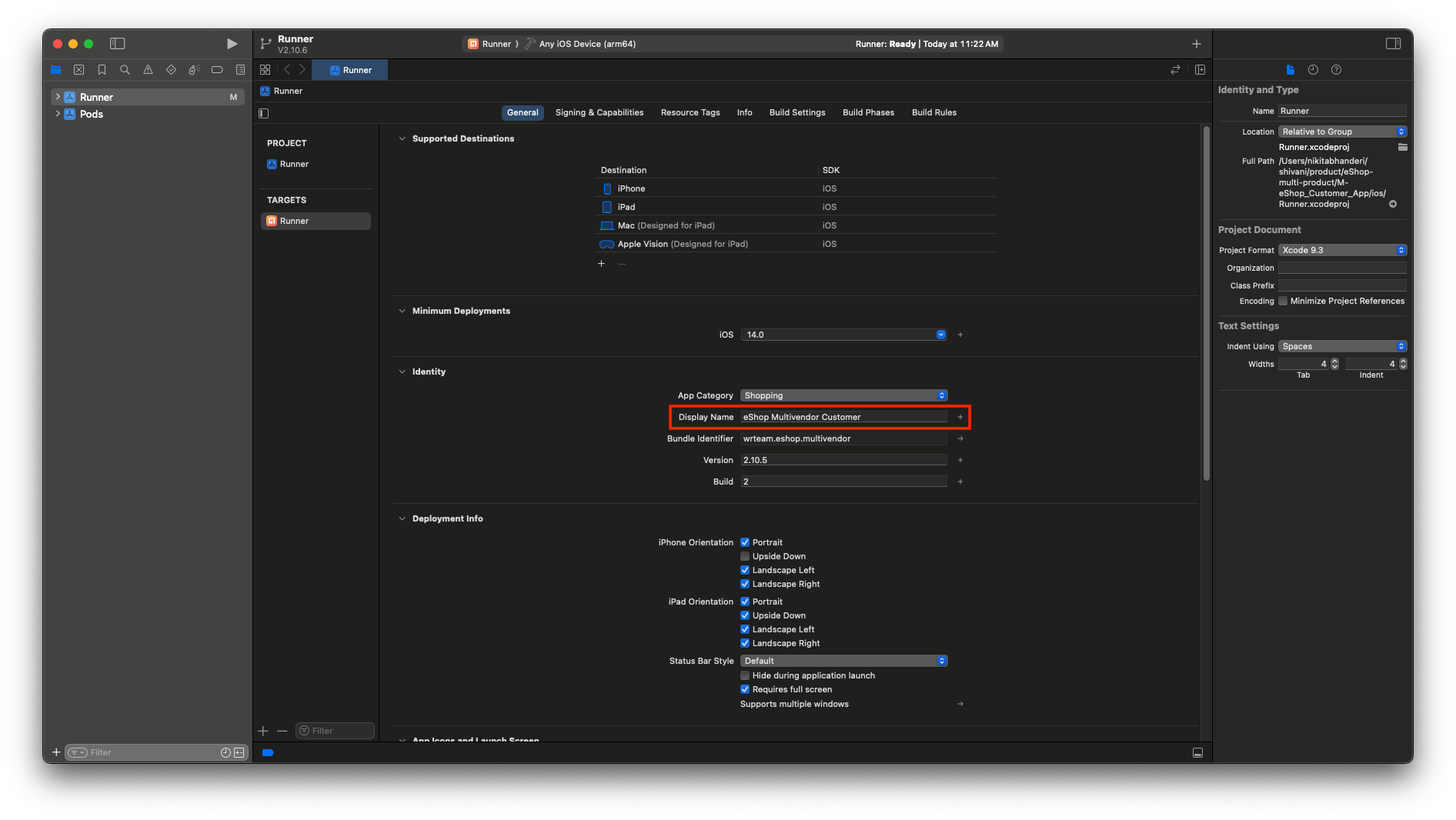Add an editor on the right
The height and width of the screenshot is (820, 1456).
pos(1200,70)
